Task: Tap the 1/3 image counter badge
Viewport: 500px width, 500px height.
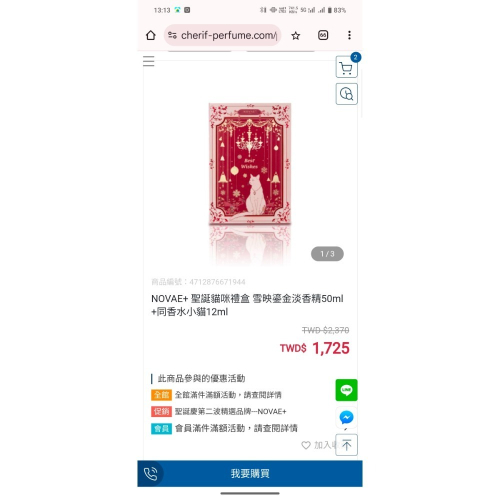Action: (x=327, y=254)
